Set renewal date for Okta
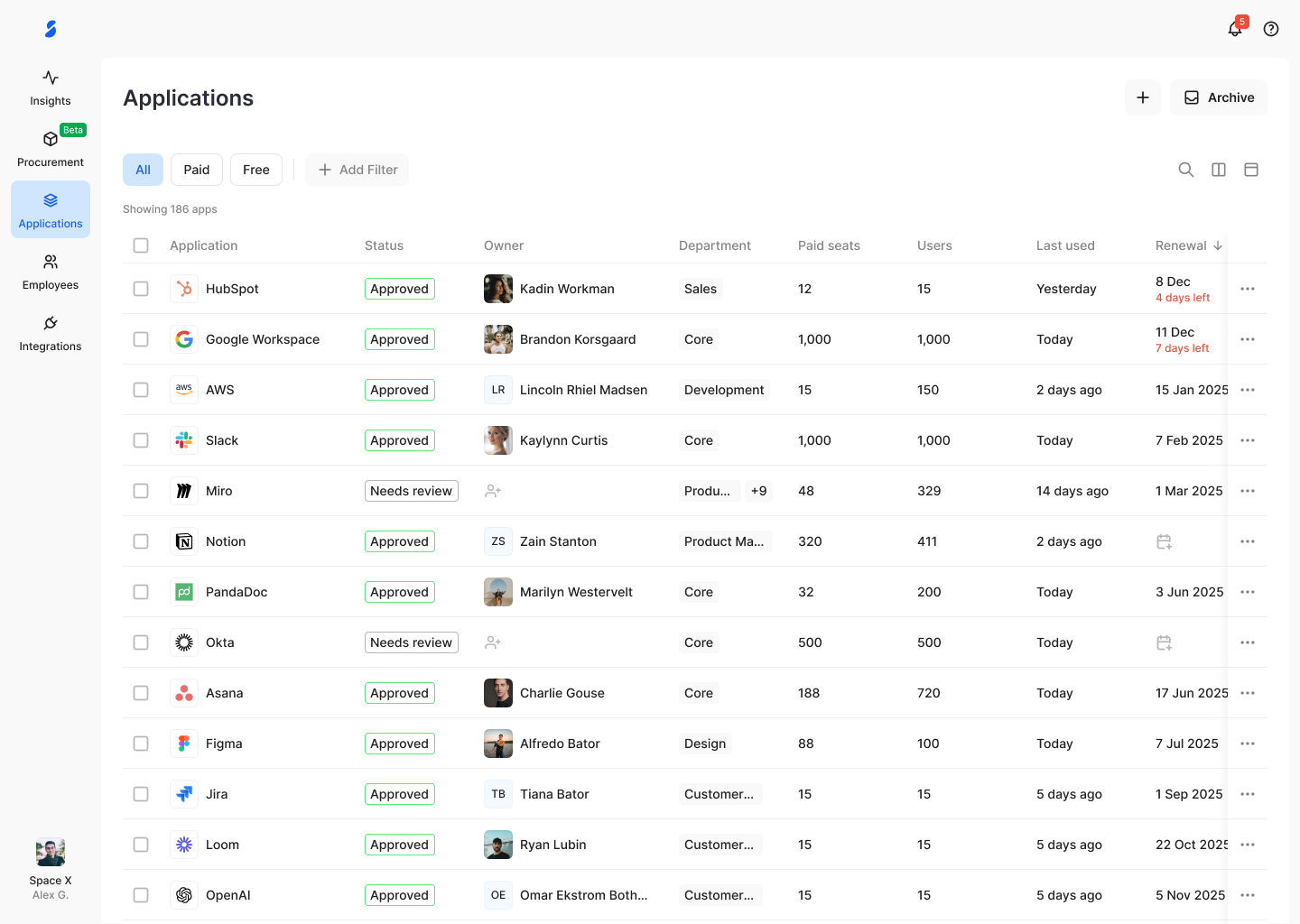This screenshot has height=924, width=1300. click(x=1165, y=642)
